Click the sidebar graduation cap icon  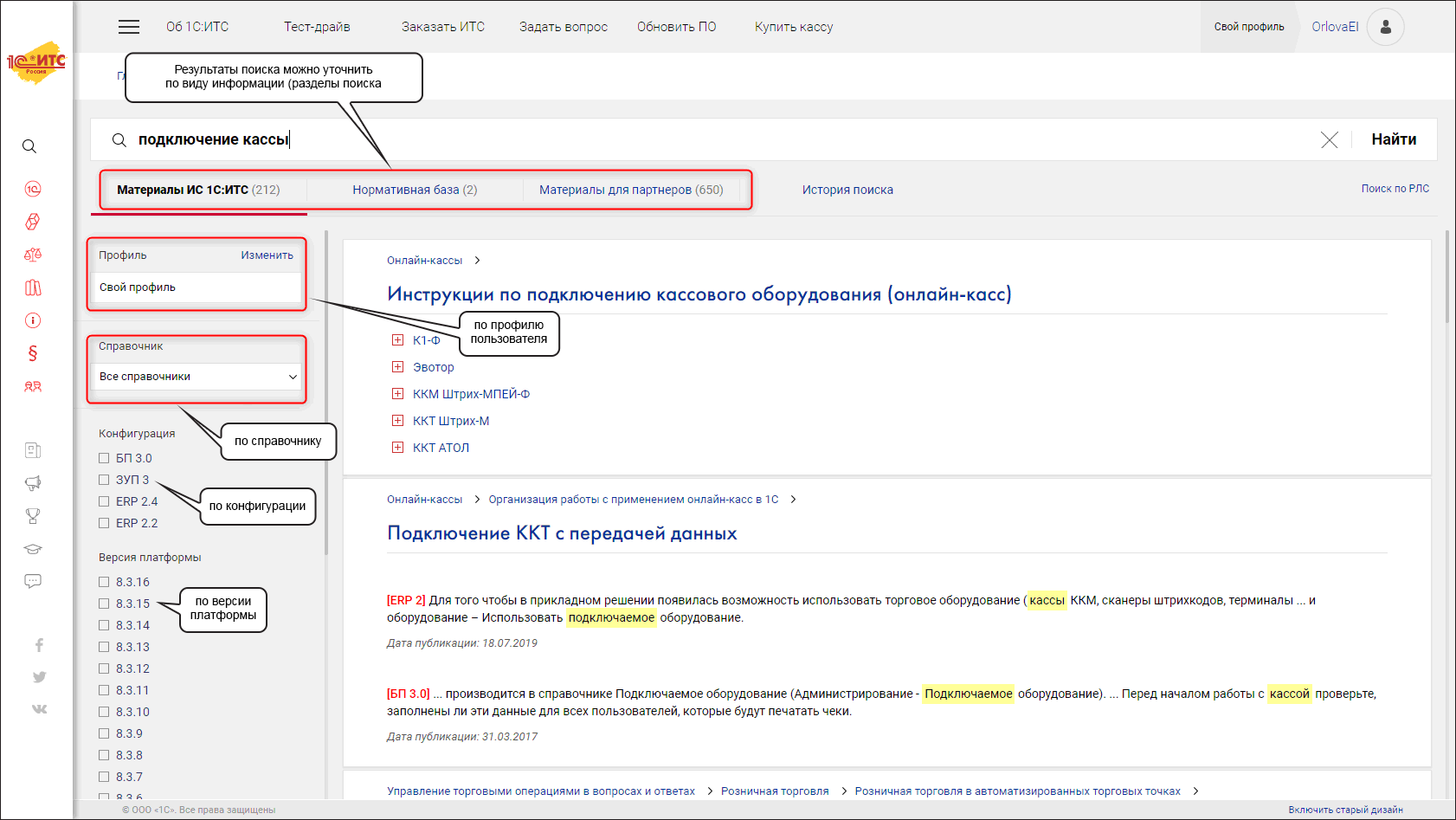(33, 549)
